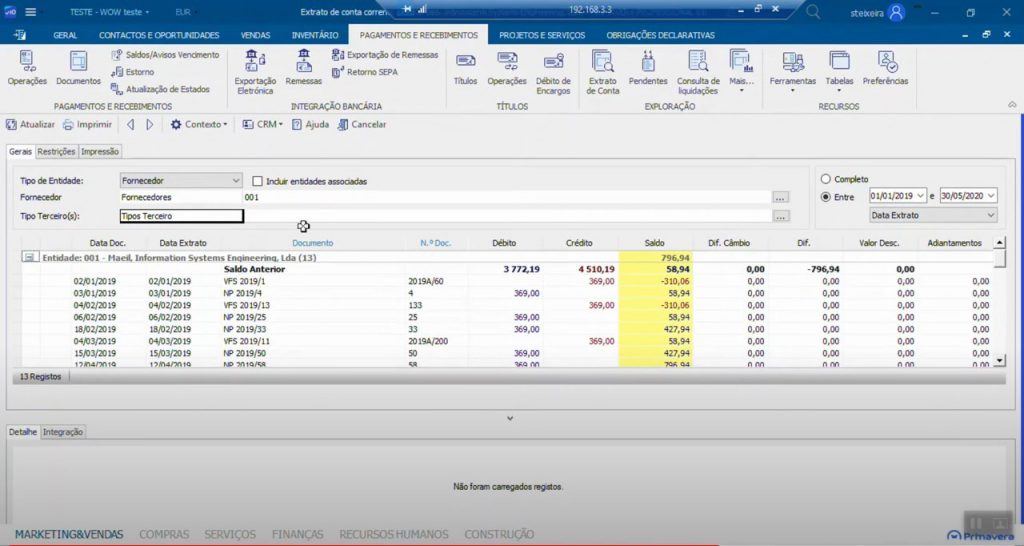Go to FINANÇAS module
This screenshot has width=1024, height=546.
pyautogui.click(x=297, y=534)
